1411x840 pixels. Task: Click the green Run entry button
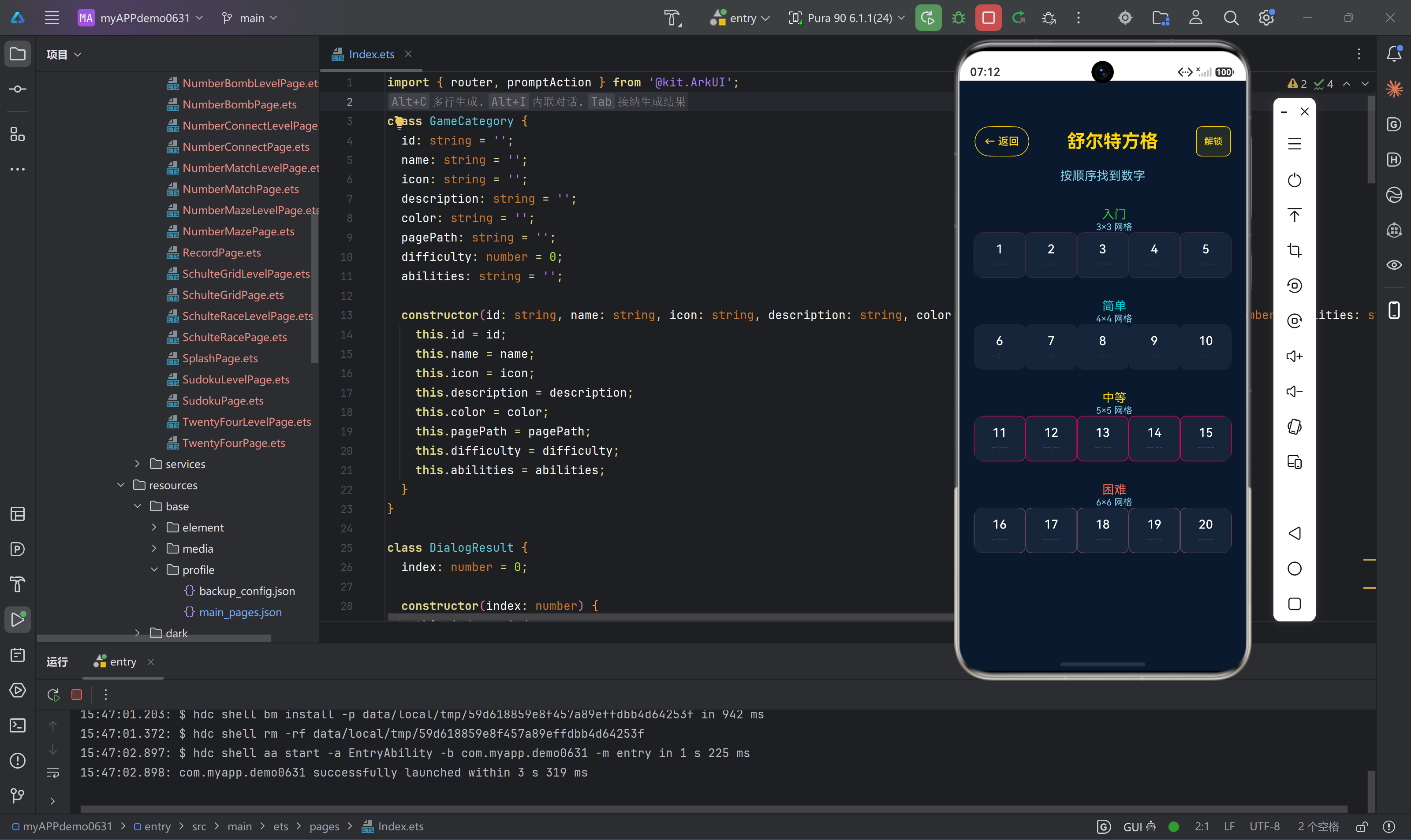coord(928,18)
